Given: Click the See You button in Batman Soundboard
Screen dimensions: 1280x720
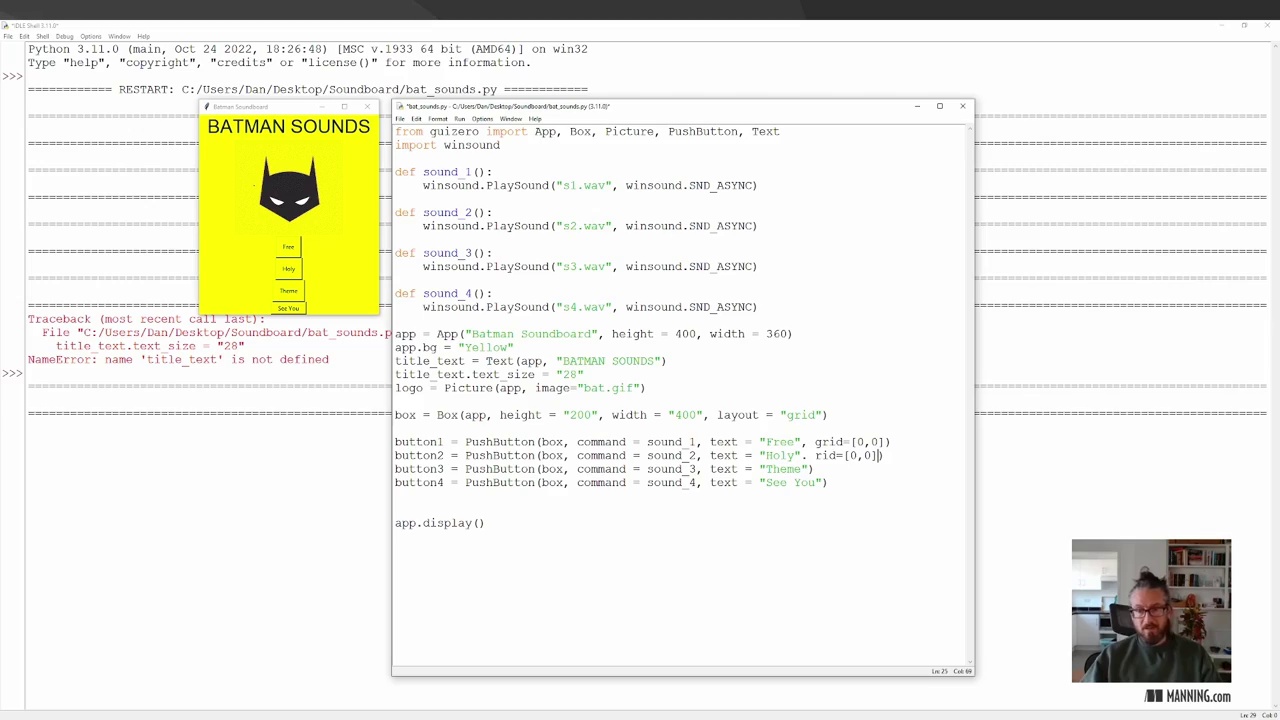Looking at the screenshot, I should 288,308.
